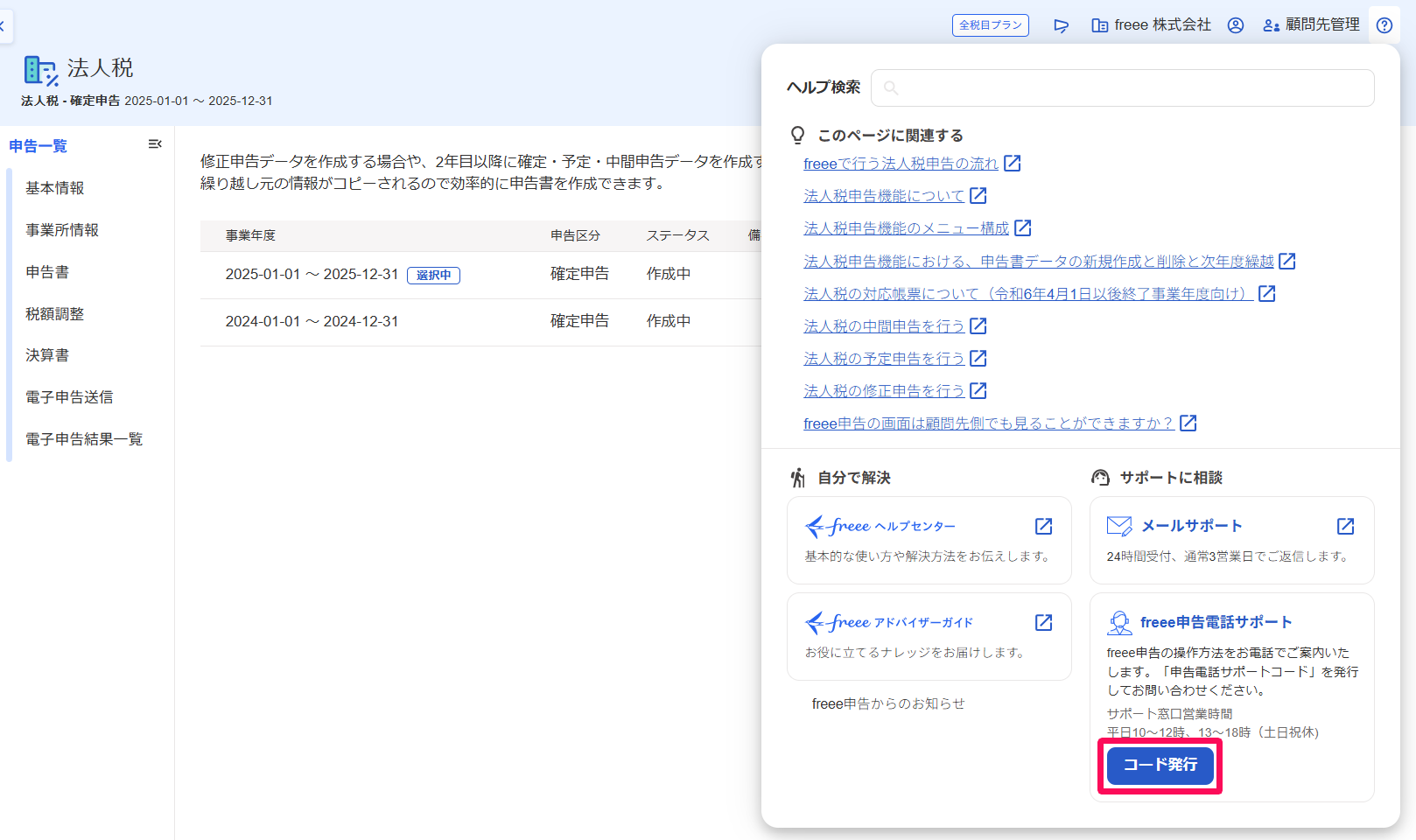This screenshot has height=840, width=1416.
Task: Click the コード発行 button
Action: point(1160,766)
